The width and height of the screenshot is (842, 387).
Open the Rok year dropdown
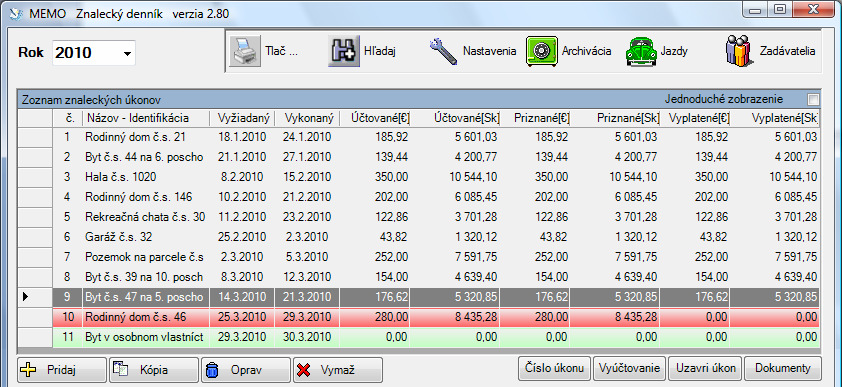coord(127,53)
